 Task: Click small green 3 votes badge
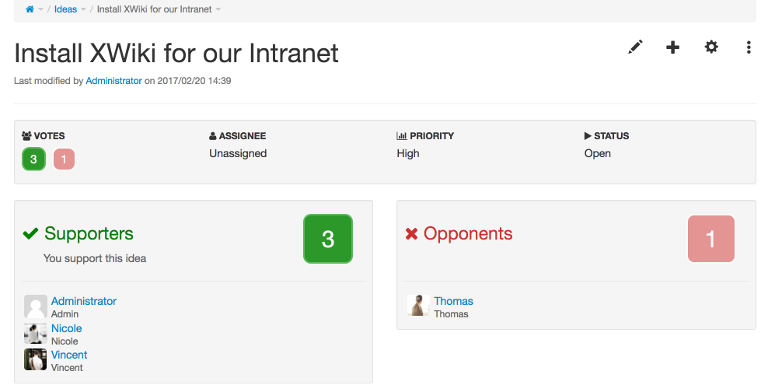34,159
